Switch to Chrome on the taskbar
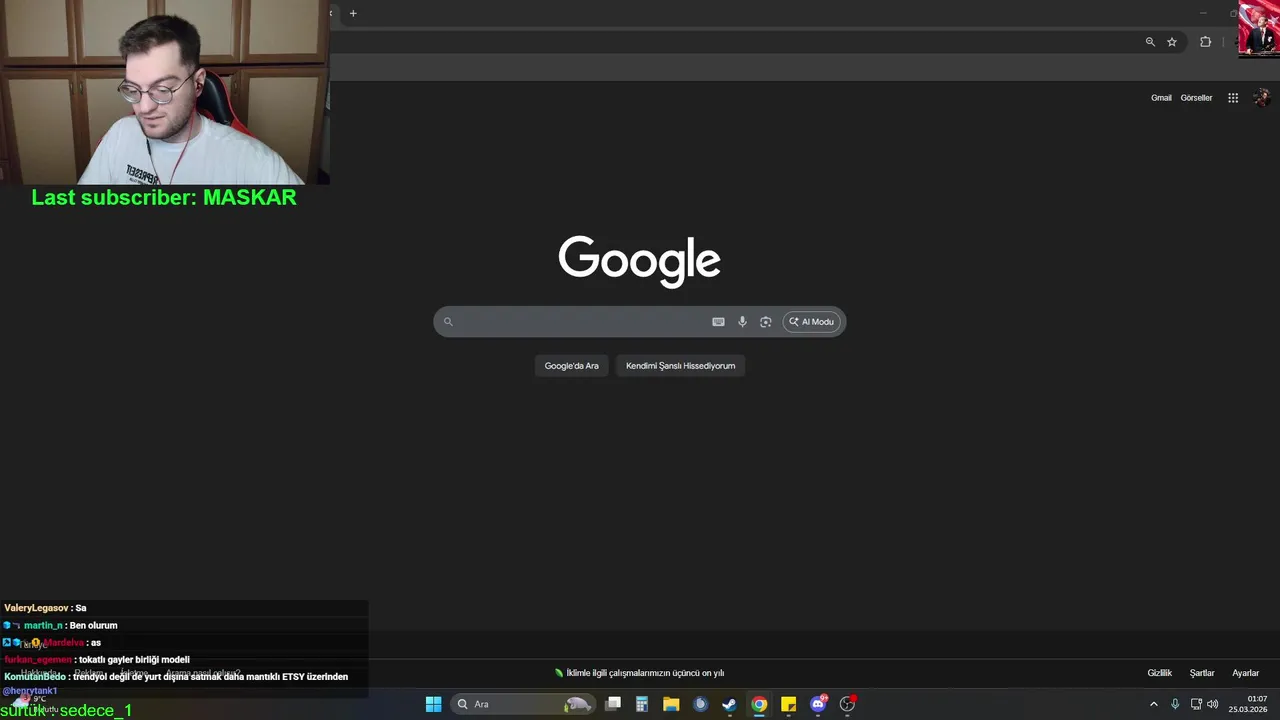 click(759, 704)
